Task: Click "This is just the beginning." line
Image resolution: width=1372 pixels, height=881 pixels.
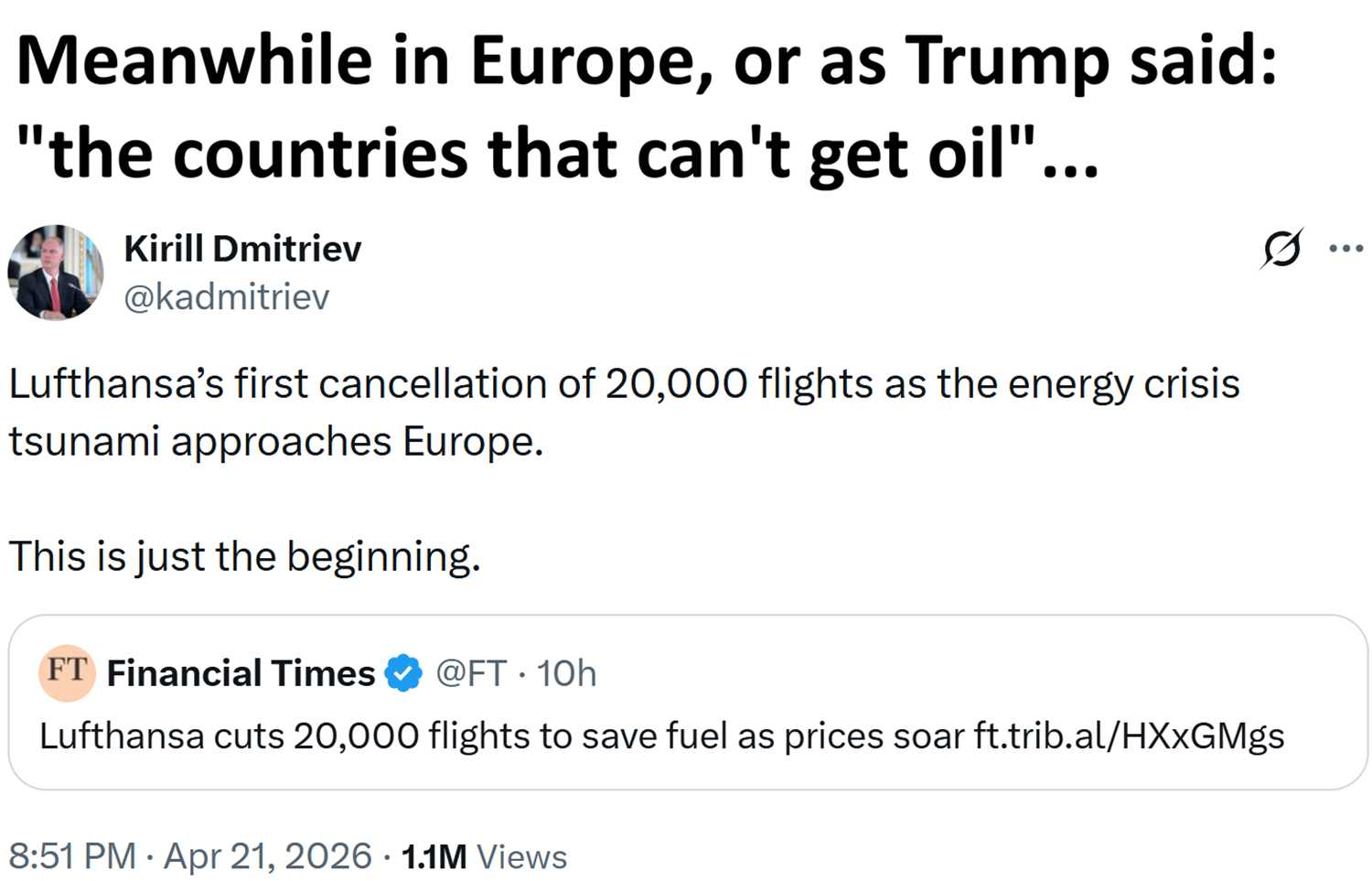Action: (x=244, y=556)
